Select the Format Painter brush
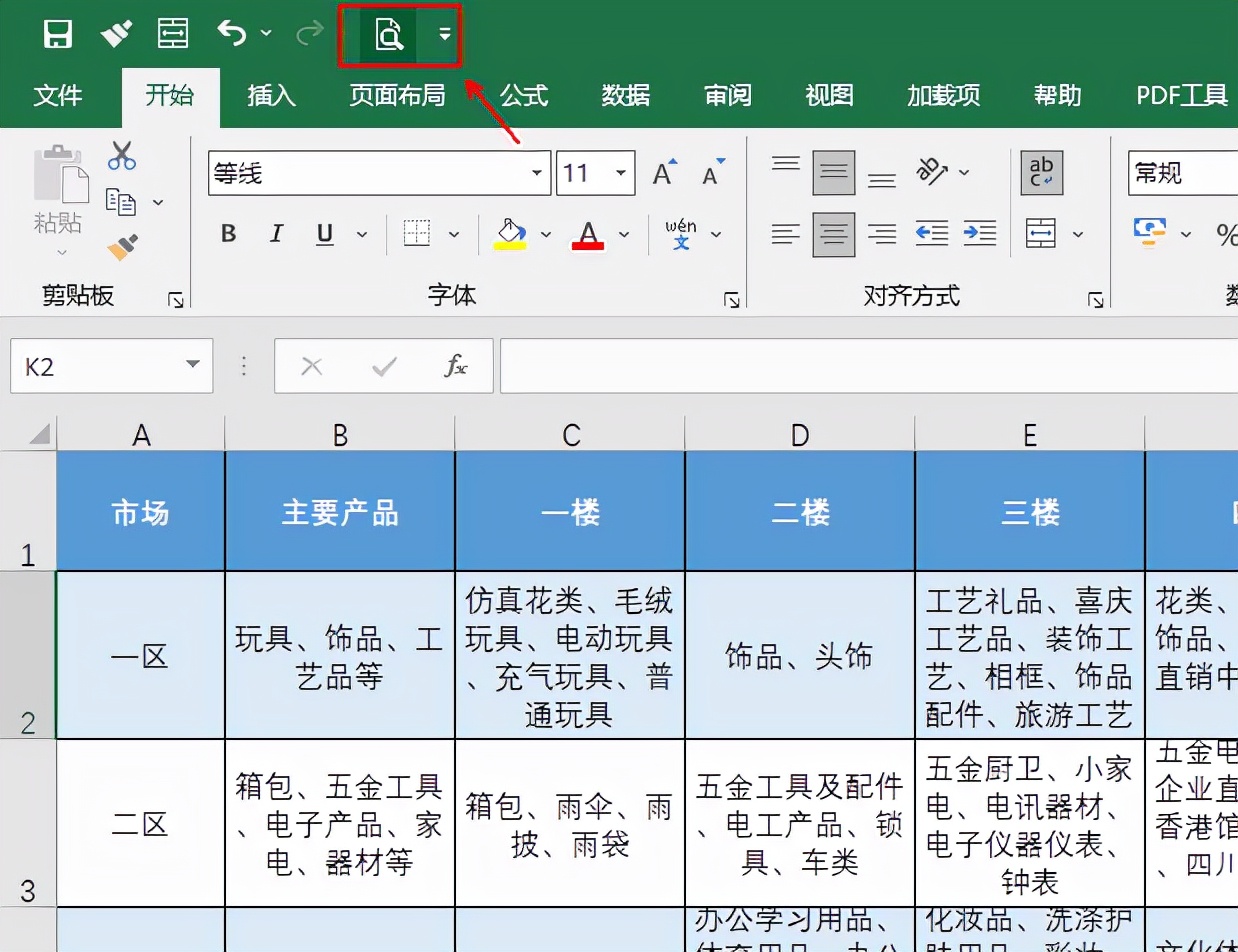This screenshot has height=952, width=1238. click(122, 247)
